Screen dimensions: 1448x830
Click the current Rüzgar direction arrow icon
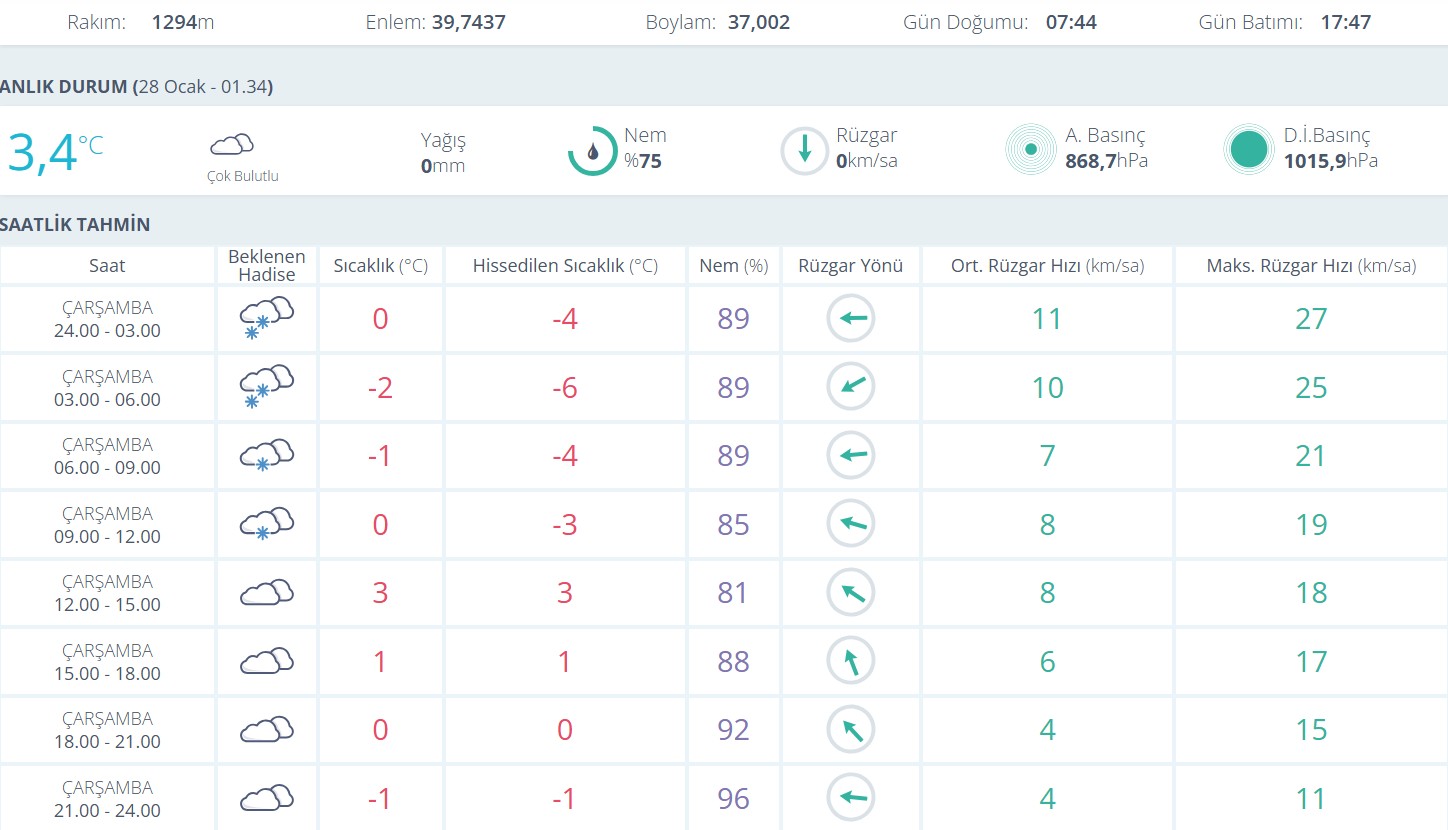[804, 151]
